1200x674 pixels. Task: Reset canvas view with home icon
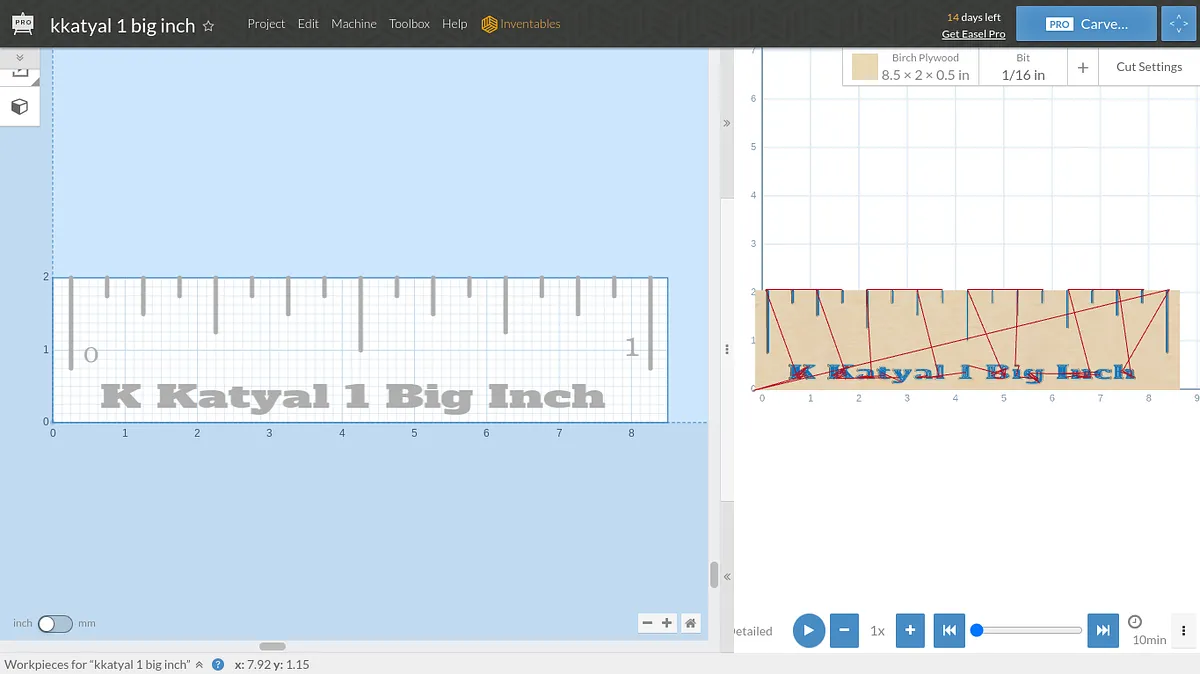(690, 623)
